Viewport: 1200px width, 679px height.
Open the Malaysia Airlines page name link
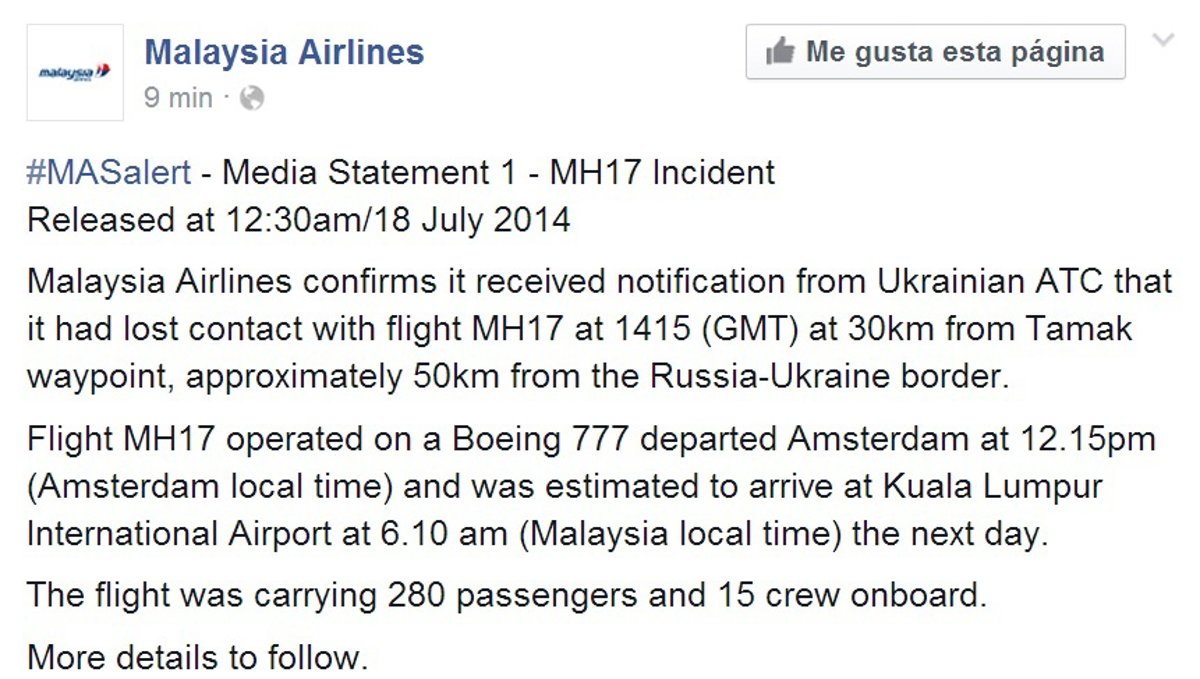click(x=284, y=52)
